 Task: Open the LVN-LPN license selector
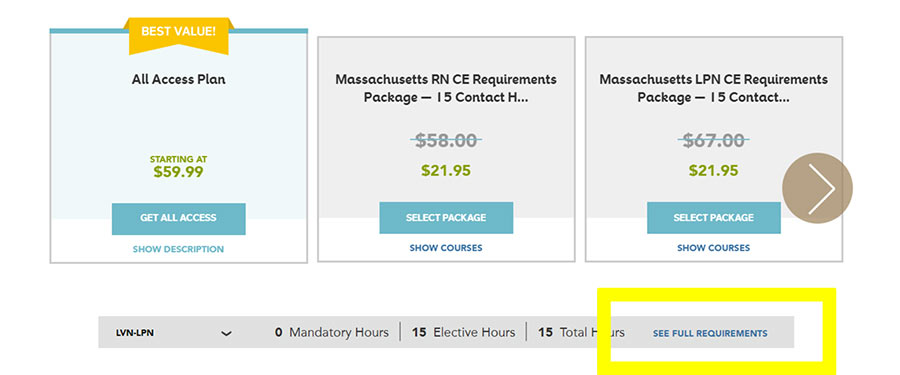174,333
